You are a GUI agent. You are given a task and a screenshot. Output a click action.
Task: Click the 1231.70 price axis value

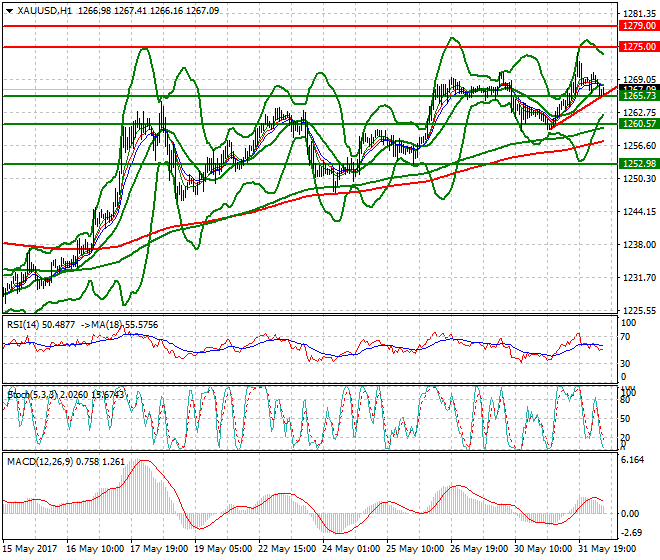click(639, 277)
